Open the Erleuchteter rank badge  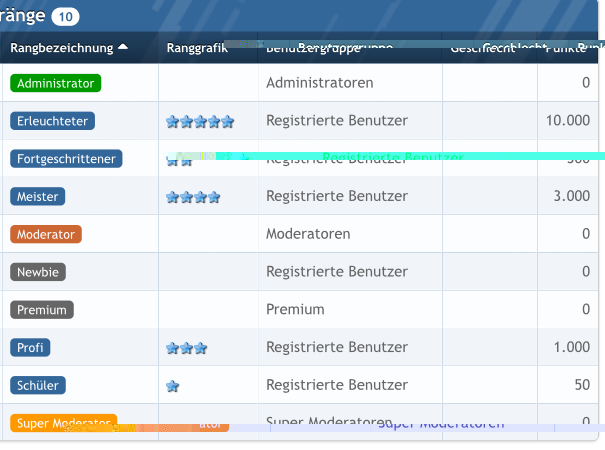tap(53, 121)
